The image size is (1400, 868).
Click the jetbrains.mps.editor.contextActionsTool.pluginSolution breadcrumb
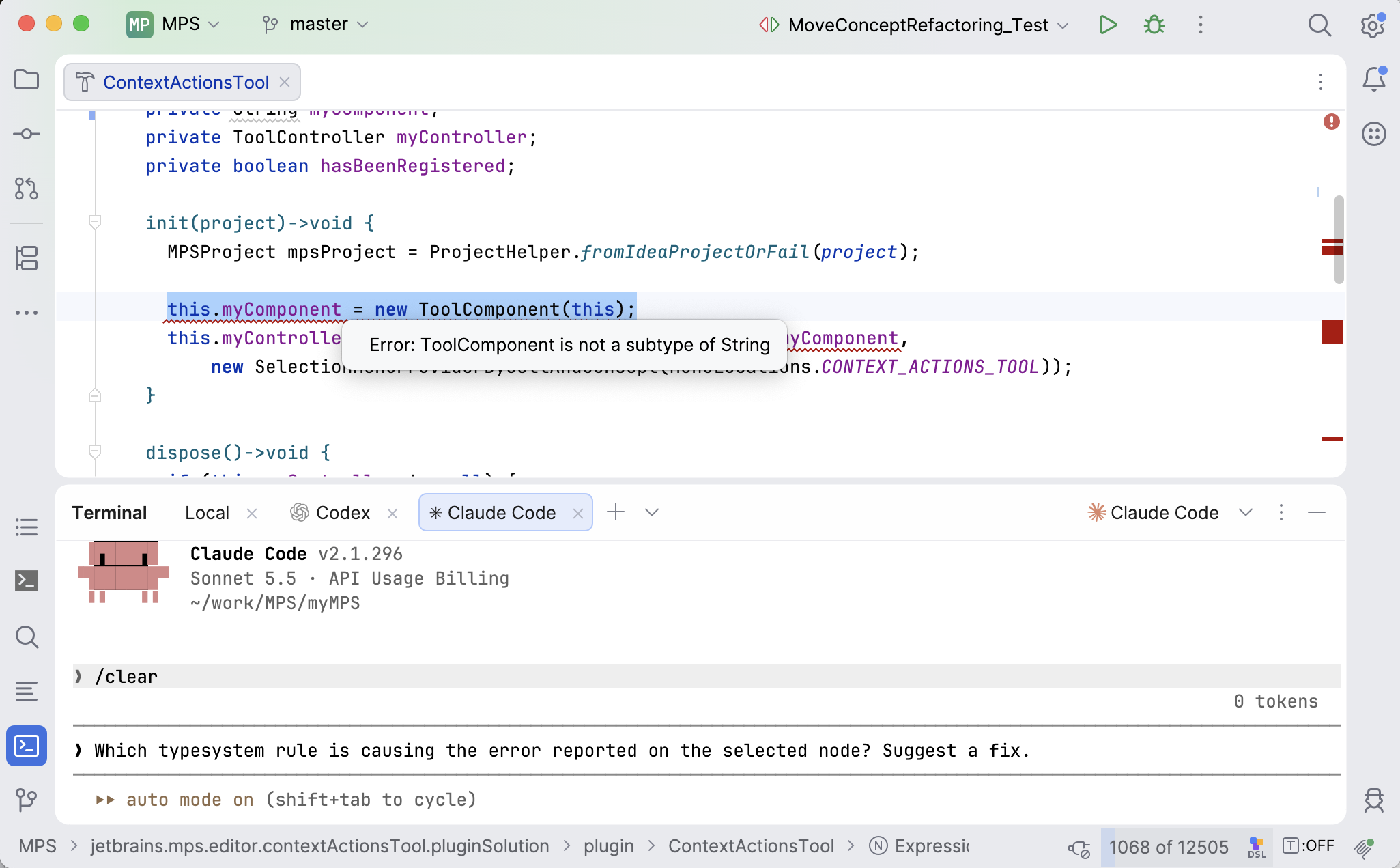(319, 846)
